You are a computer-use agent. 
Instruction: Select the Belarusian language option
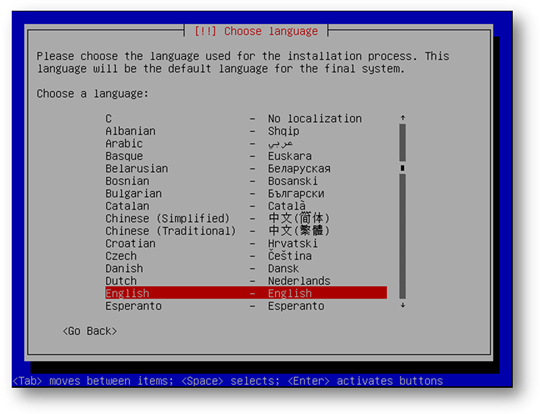(x=246, y=168)
